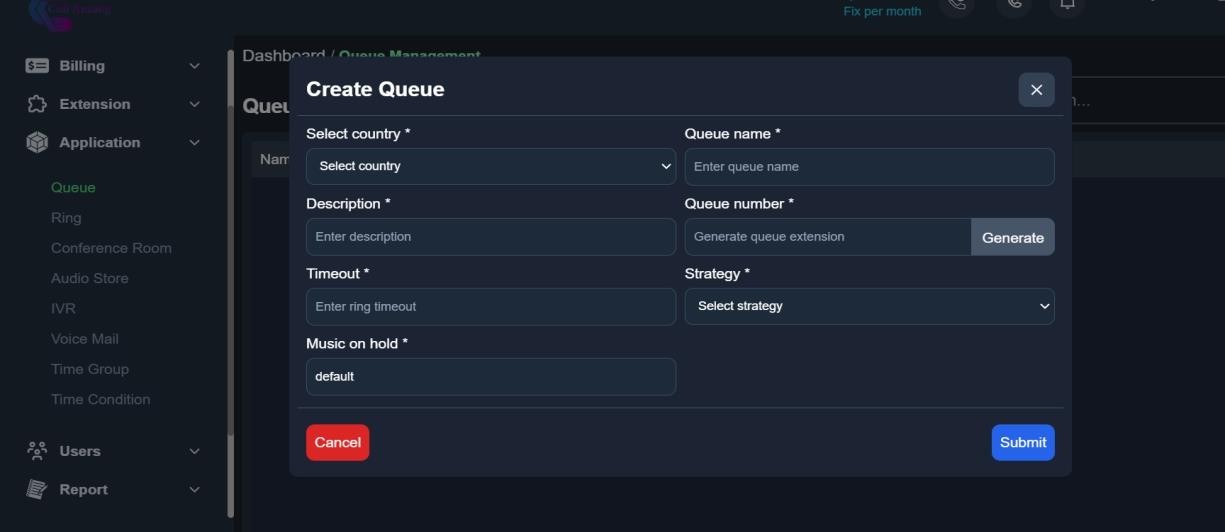
Task: Click the red Cancel button
Action: (x=337, y=442)
